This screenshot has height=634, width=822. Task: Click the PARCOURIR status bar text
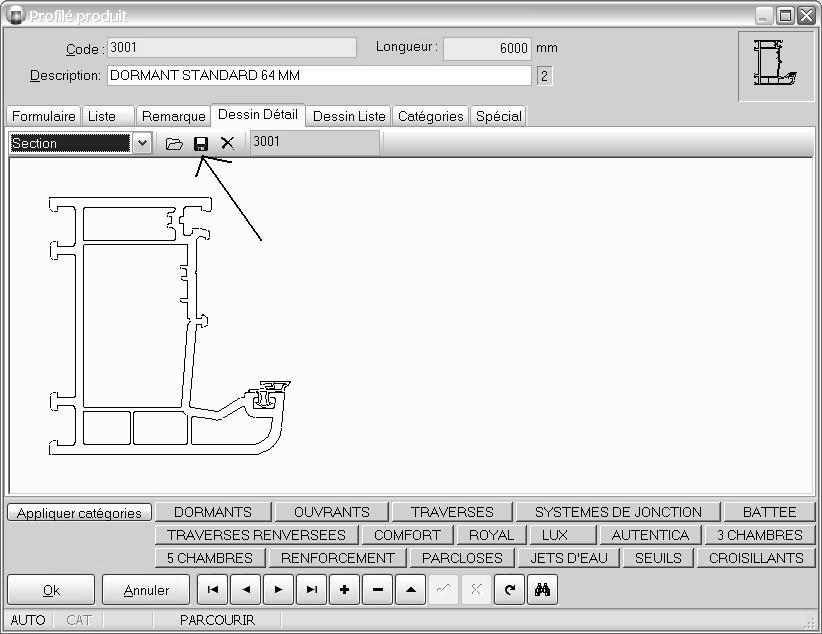click(x=217, y=620)
